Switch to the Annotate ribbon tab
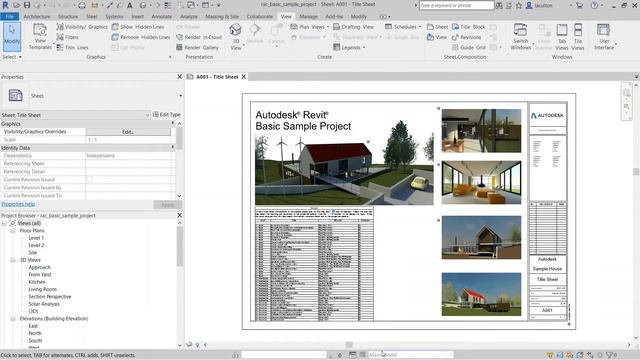This screenshot has width=640, height=360. (162, 16)
